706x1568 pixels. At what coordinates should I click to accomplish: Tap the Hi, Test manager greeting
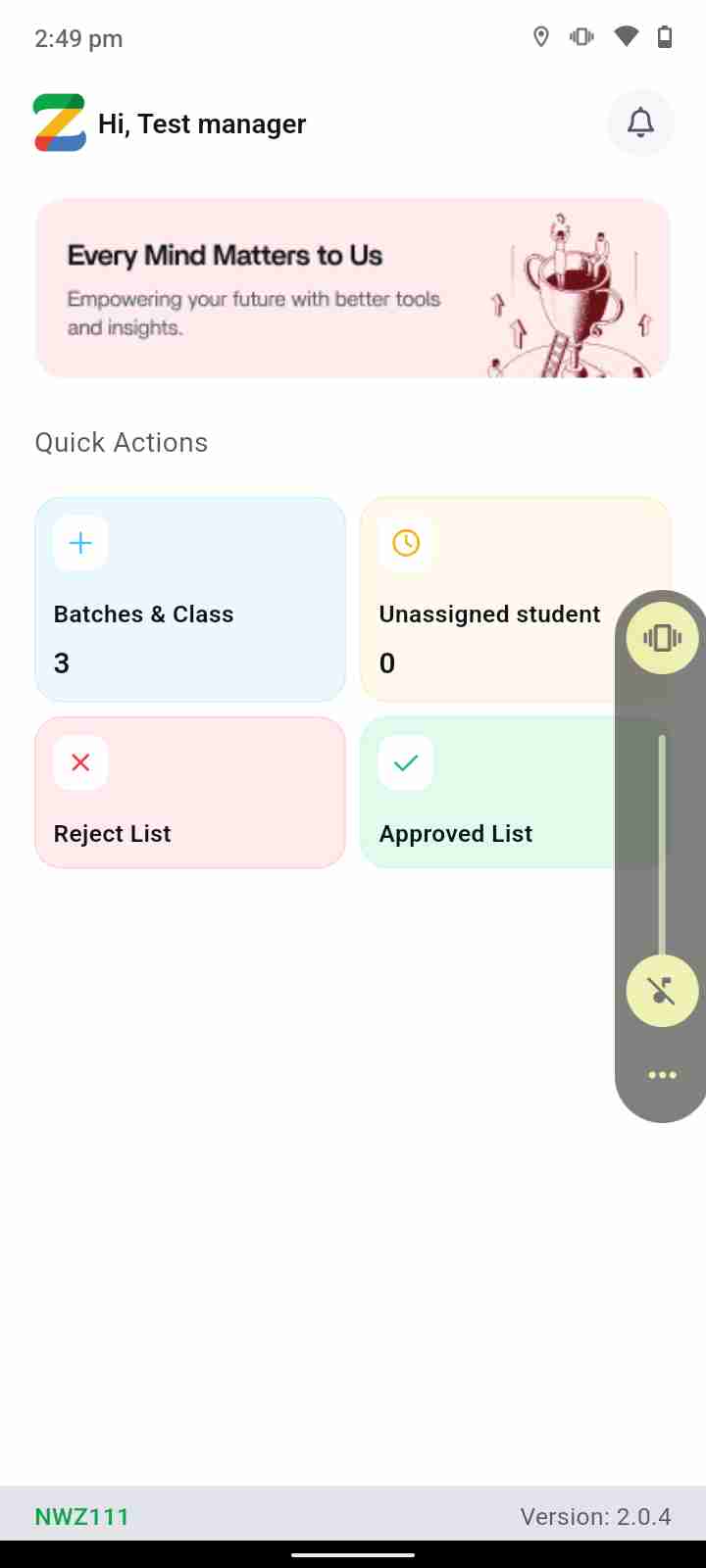[202, 124]
